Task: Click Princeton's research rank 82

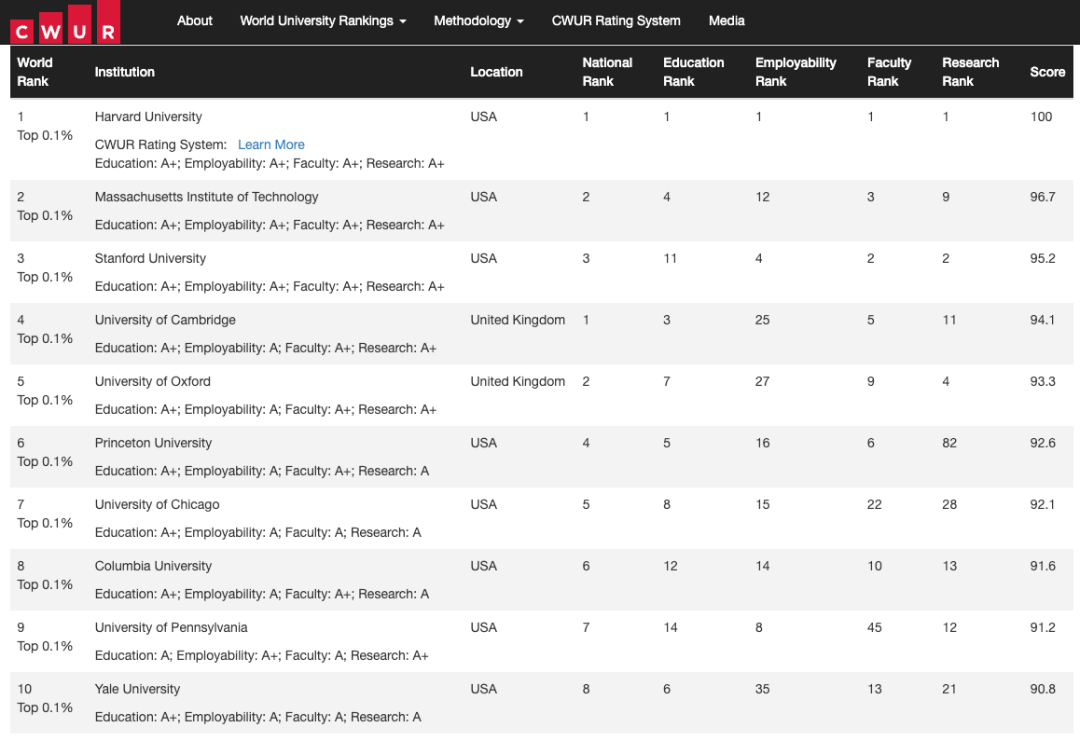Action: pos(949,443)
